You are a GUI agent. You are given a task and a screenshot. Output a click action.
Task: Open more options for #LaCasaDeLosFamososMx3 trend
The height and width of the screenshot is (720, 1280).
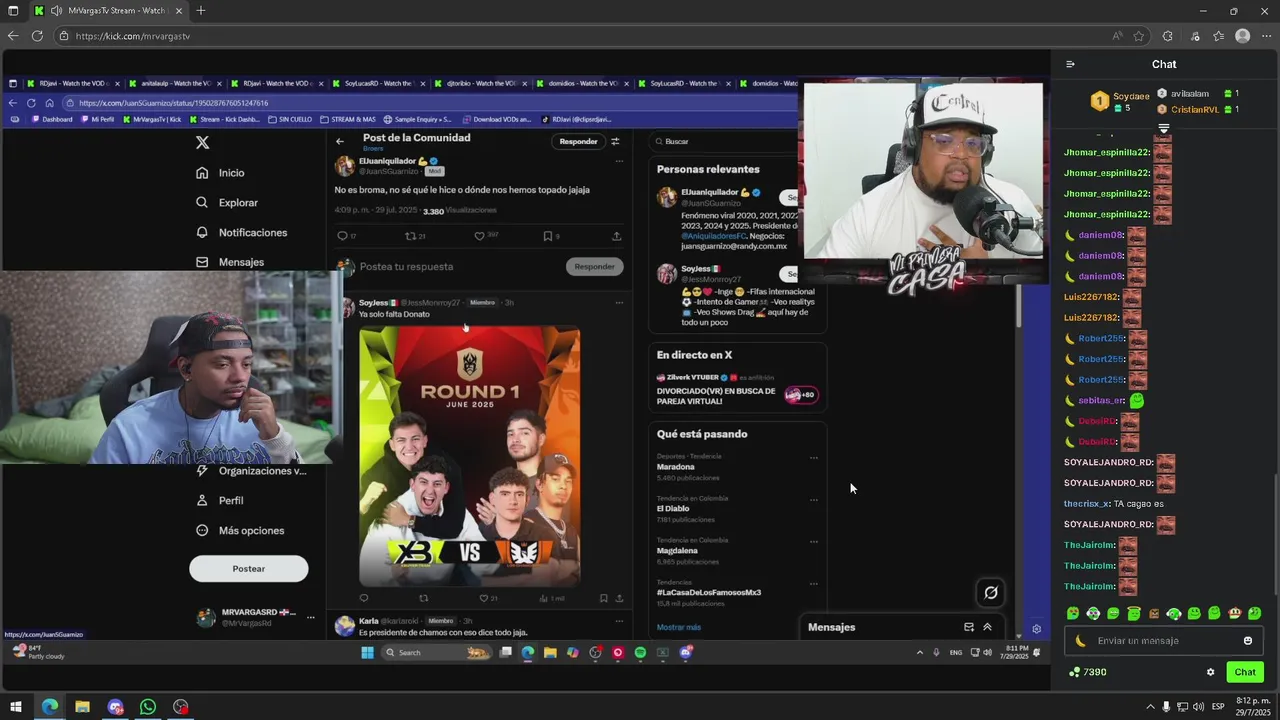point(814,584)
